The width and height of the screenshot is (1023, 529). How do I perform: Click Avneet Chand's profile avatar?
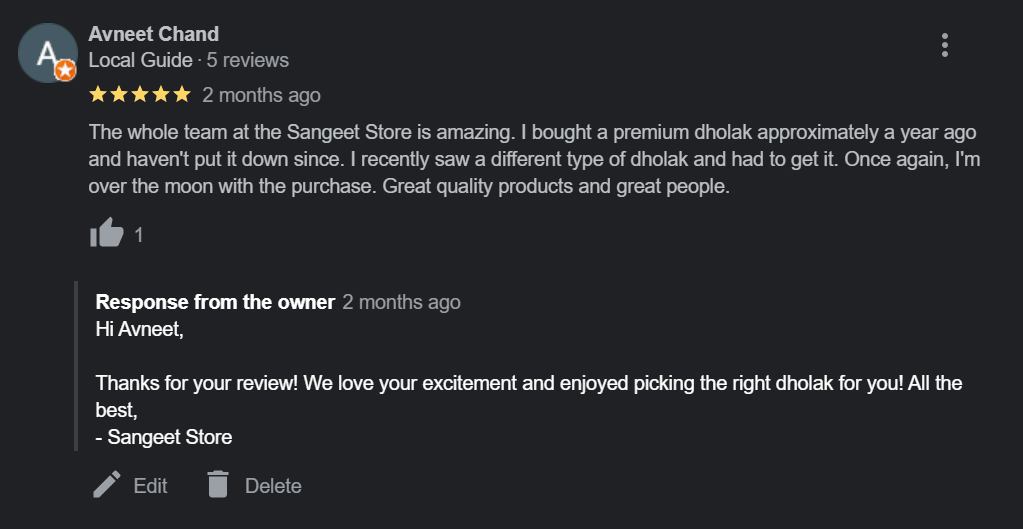click(x=47, y=53)
